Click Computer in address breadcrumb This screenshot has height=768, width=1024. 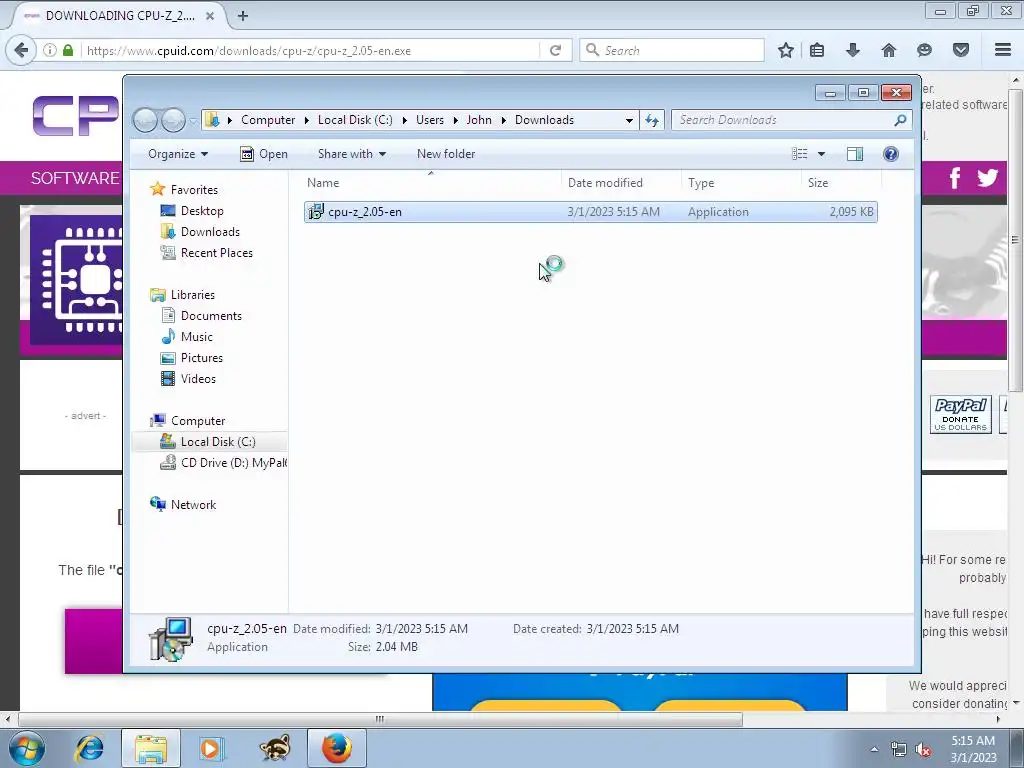click(268, 120)
